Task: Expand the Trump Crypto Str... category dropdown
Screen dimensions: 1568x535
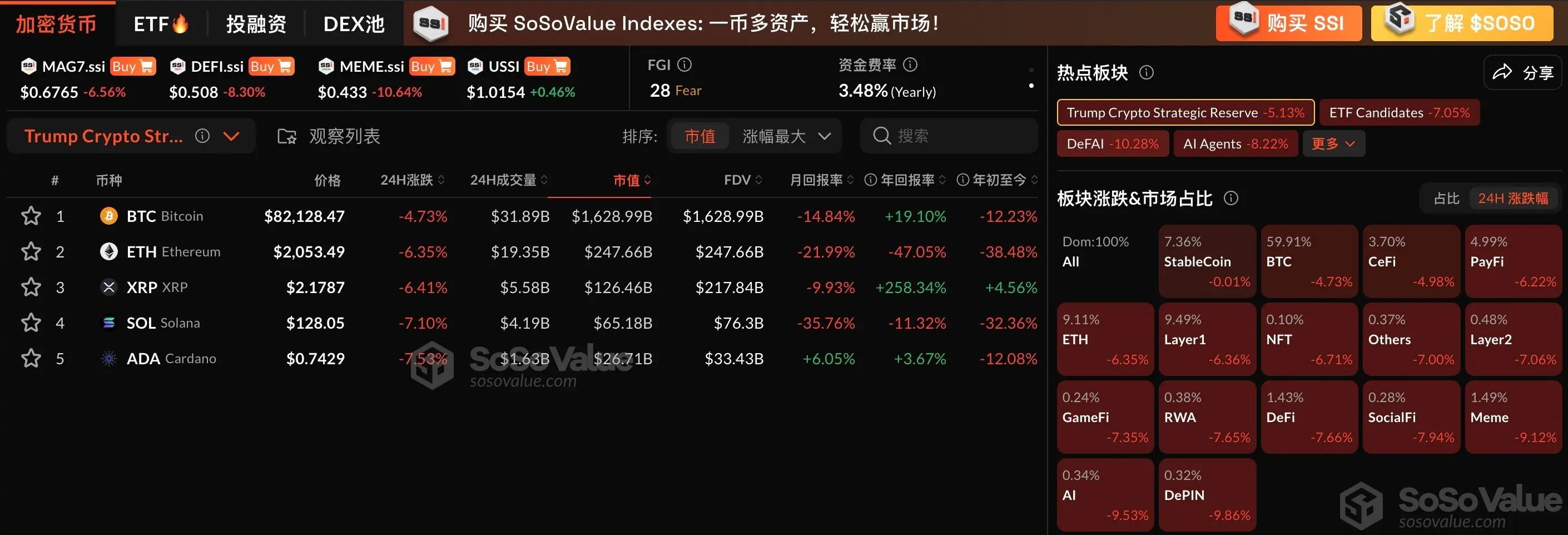Action: coord(231,136)
